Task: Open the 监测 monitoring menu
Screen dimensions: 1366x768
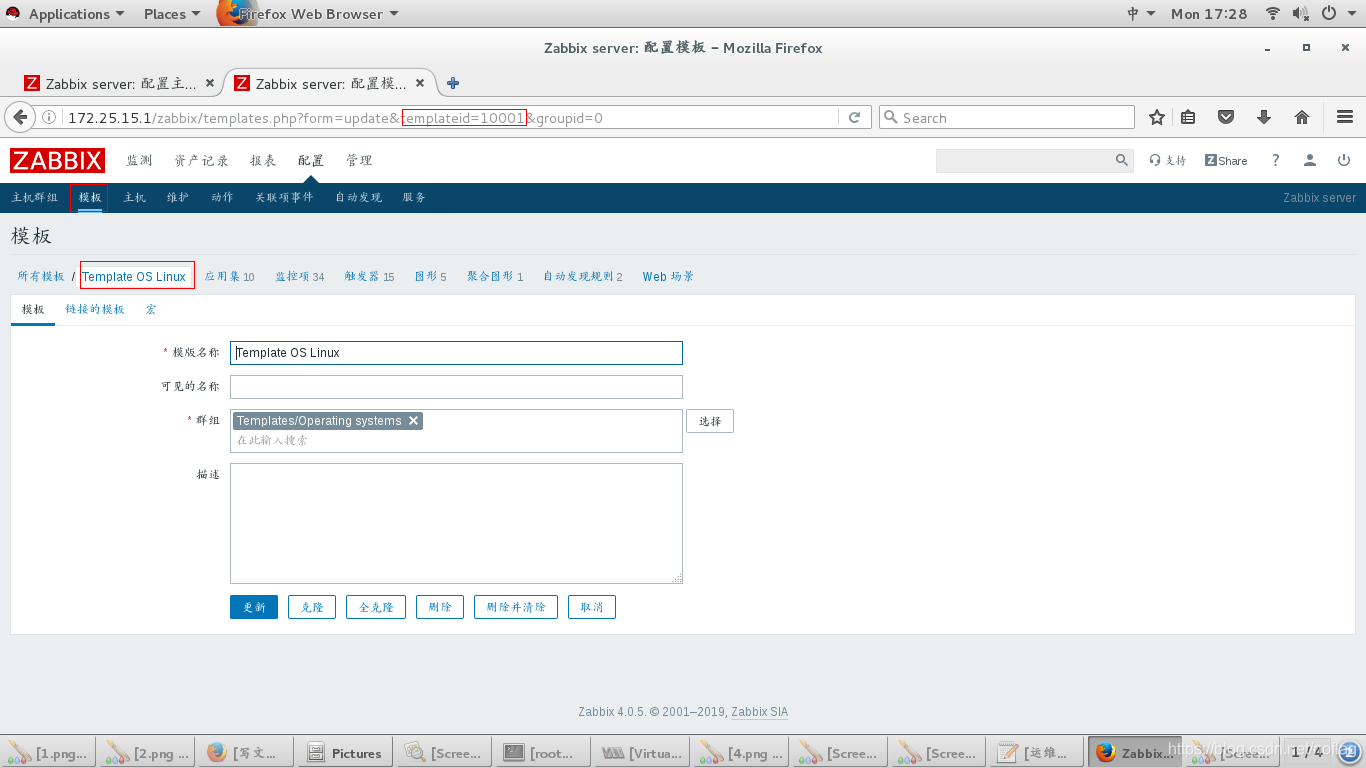Action: (139, 161)
